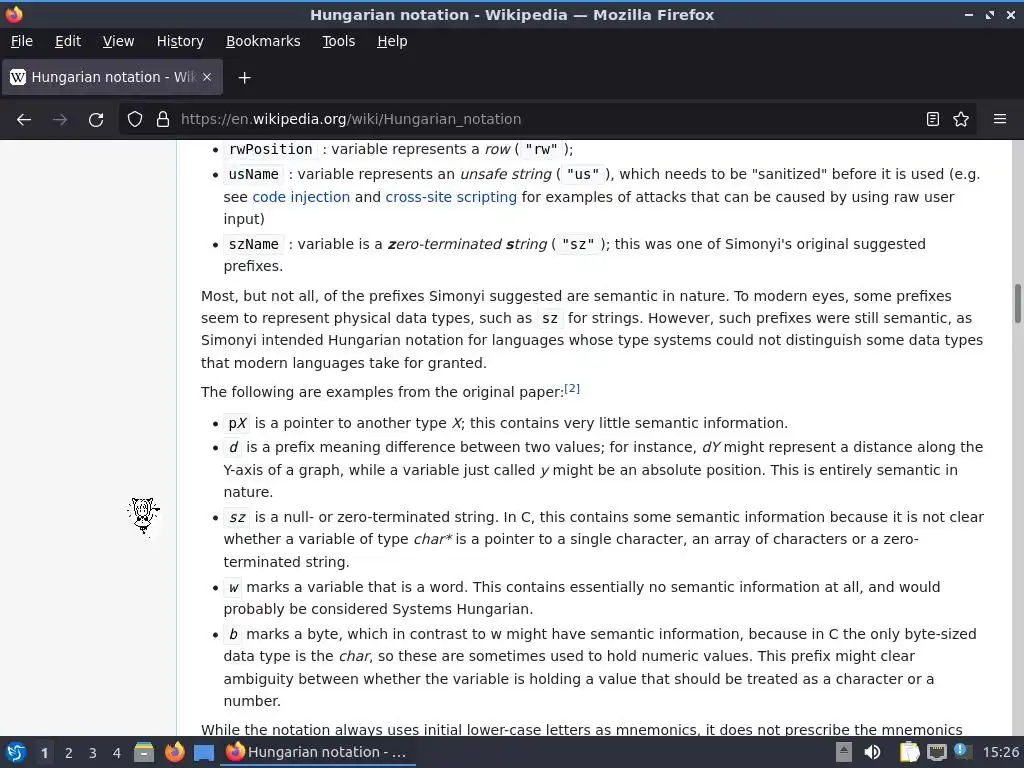Open the volume speaker tray icon
Image resolution: width=1024 pixels, height=768 pixels.
[872, 752]
